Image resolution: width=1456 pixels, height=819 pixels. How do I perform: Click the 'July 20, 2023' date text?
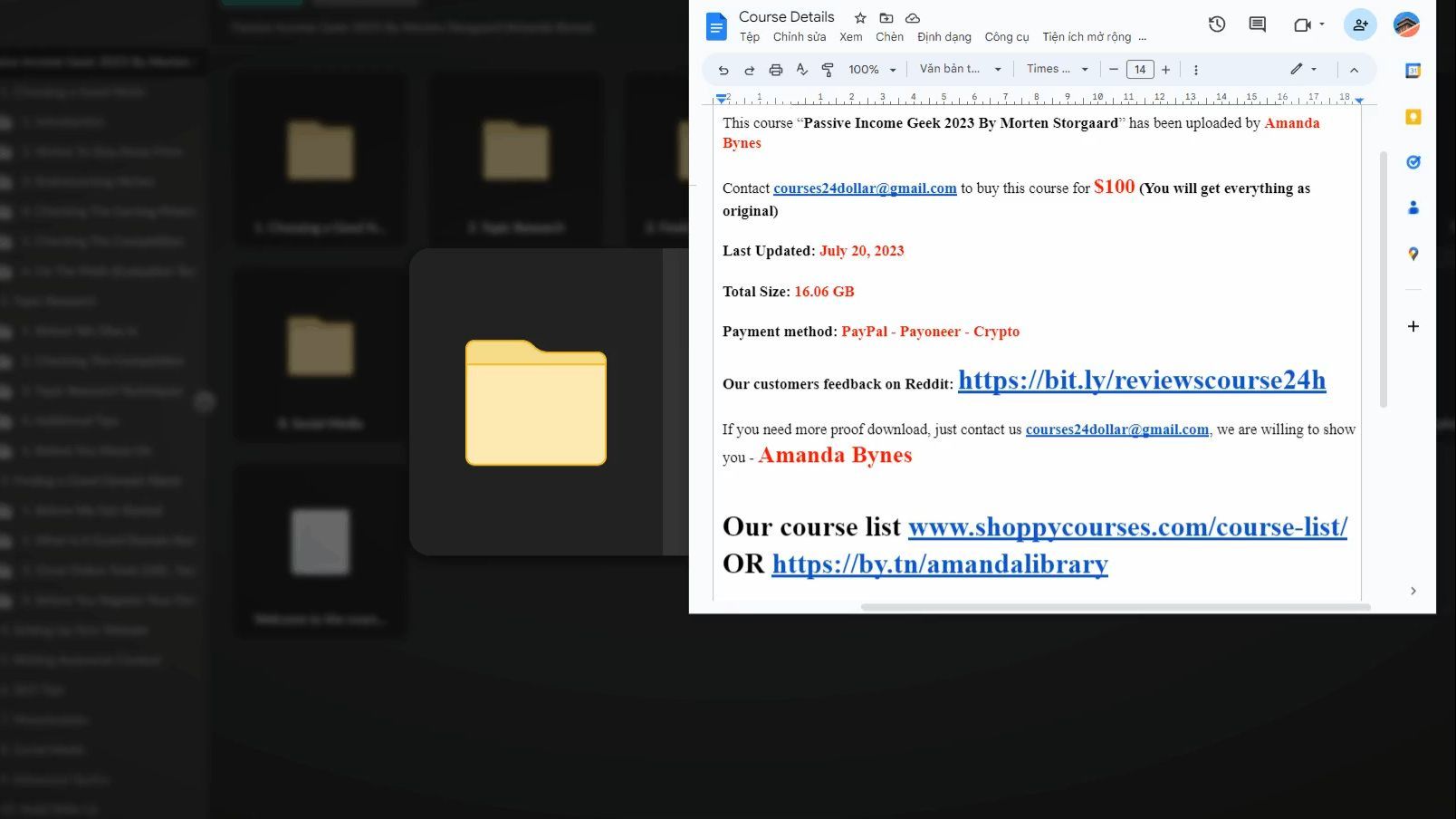pos(862,251)
